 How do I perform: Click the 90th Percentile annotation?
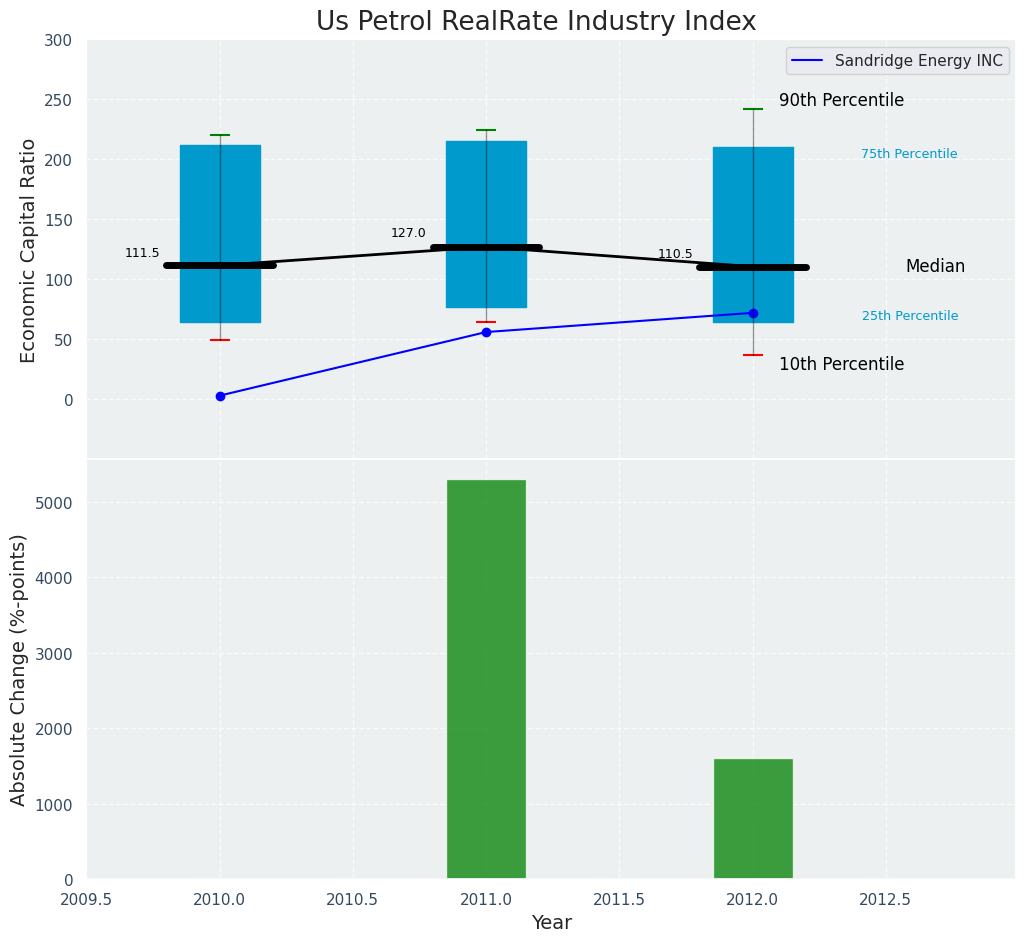(x=841, y=100)
